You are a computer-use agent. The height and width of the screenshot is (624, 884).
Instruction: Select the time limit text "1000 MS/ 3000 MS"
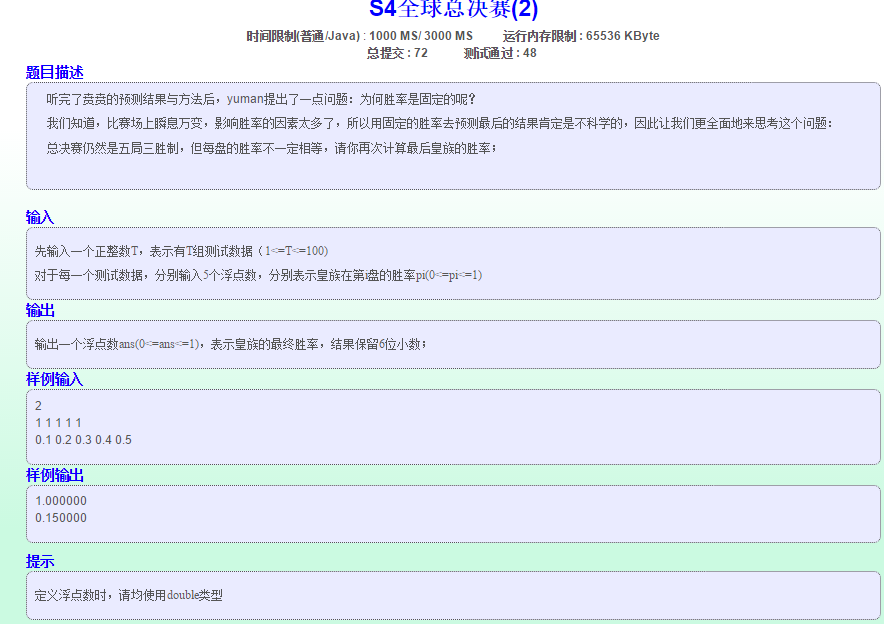421,36
